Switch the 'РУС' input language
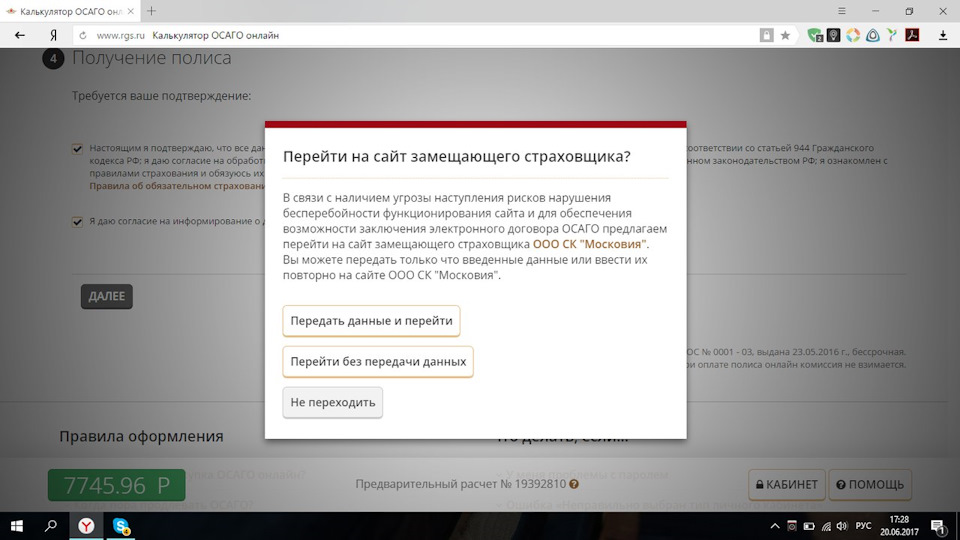The width and height of the screenshot is (960, 540). pyautogui.click(x=863, y=526)
